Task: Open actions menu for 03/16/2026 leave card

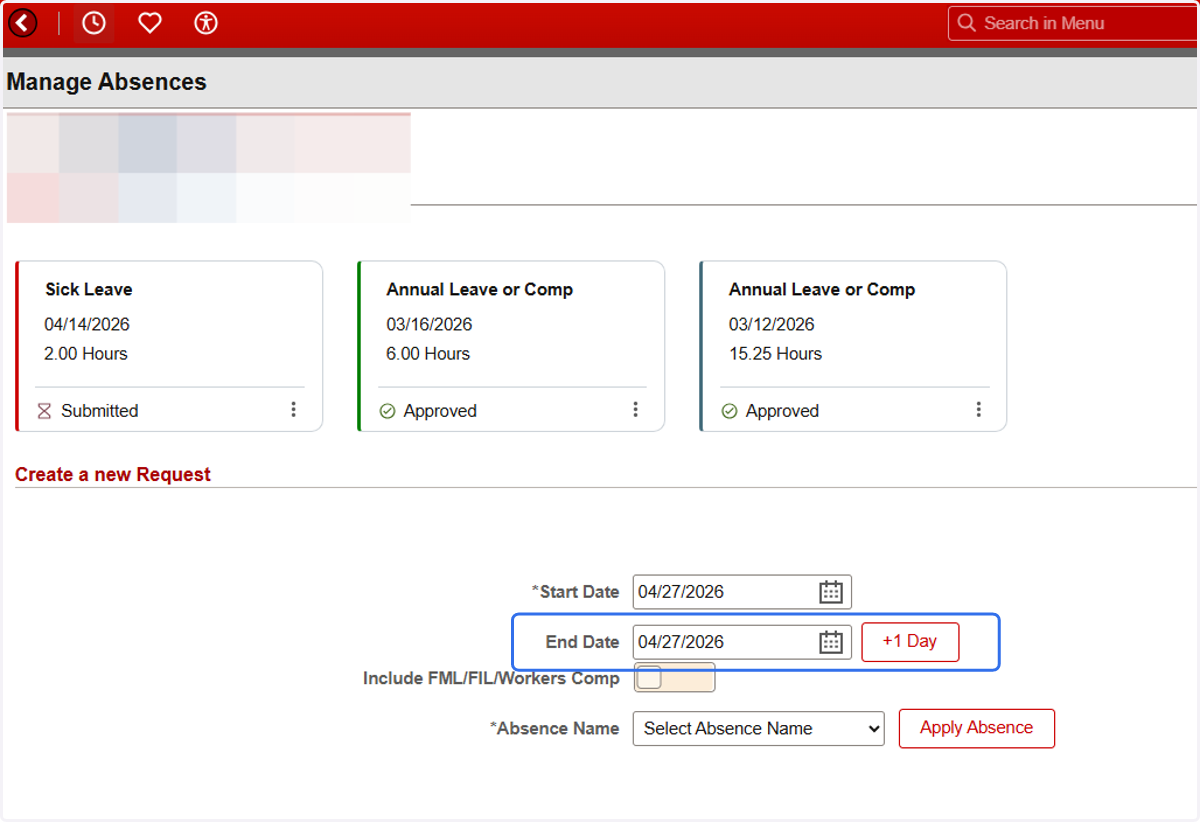Action: (x=635, y=410)
